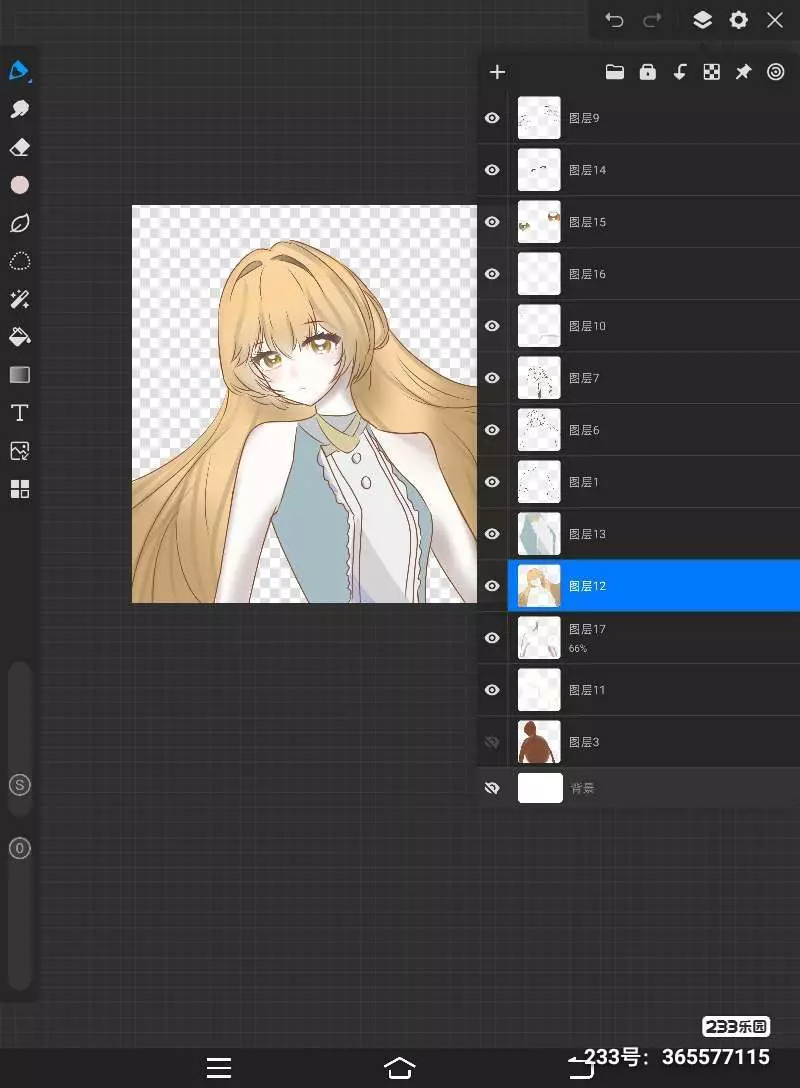Click the alpha lock checkerboard icon
Image resolution: width=800 pixels, height=1088 pixels.
(711, 72)
